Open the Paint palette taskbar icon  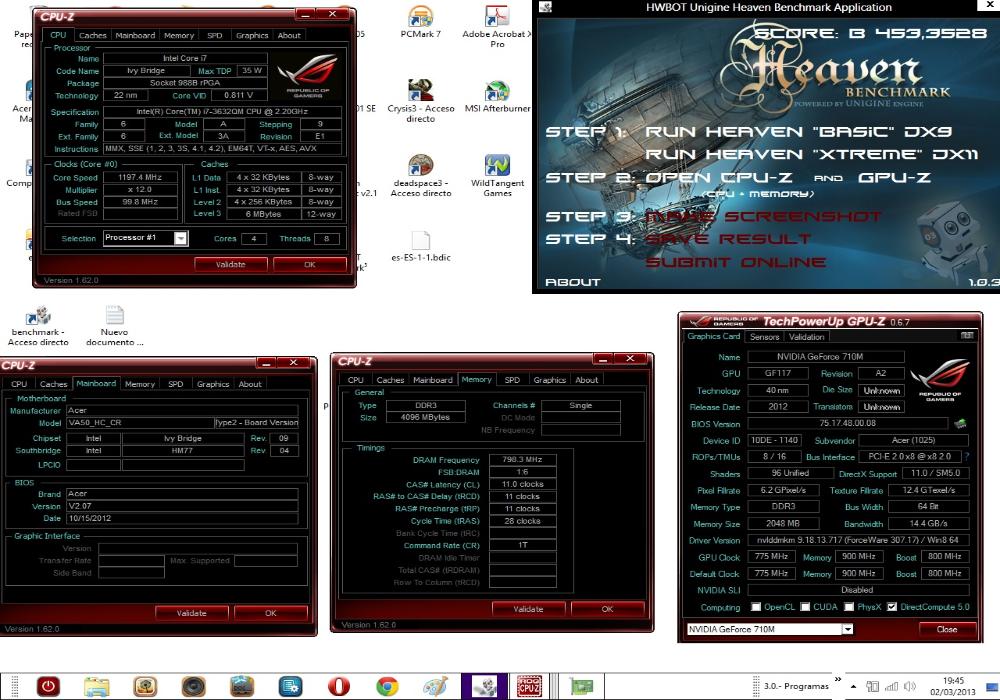coord(436,687)
